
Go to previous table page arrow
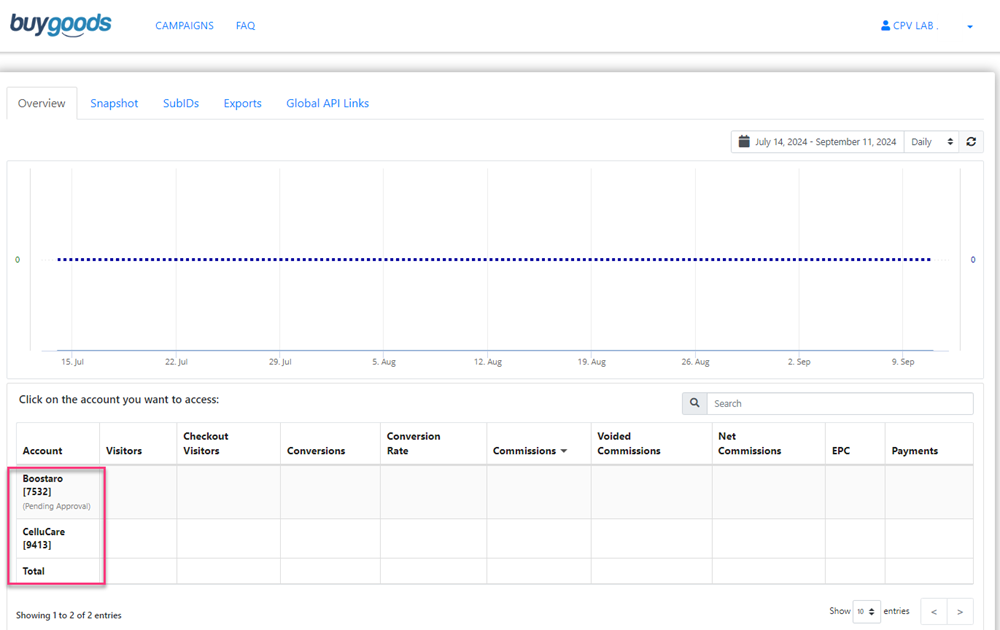[933, 611]
